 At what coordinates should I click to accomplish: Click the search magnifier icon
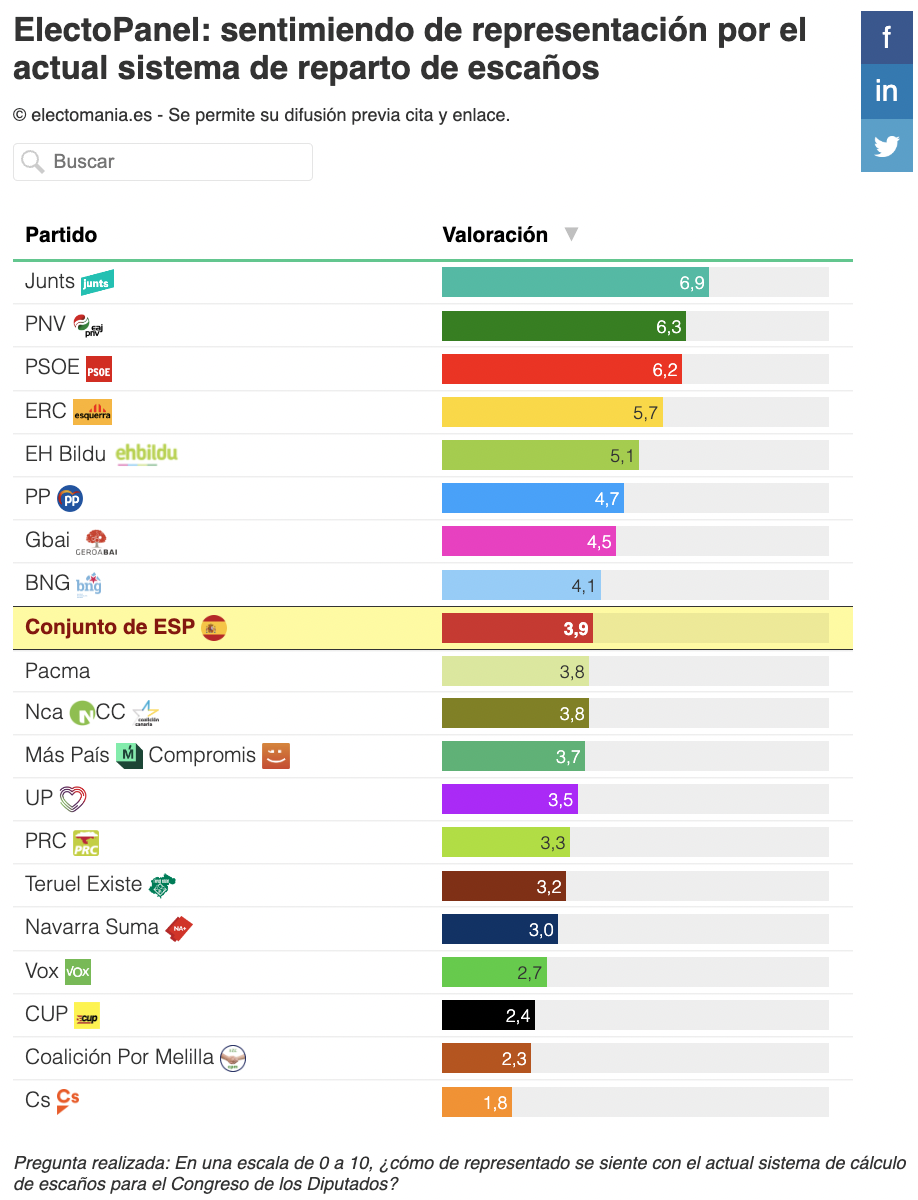click(x=33, y=162)
